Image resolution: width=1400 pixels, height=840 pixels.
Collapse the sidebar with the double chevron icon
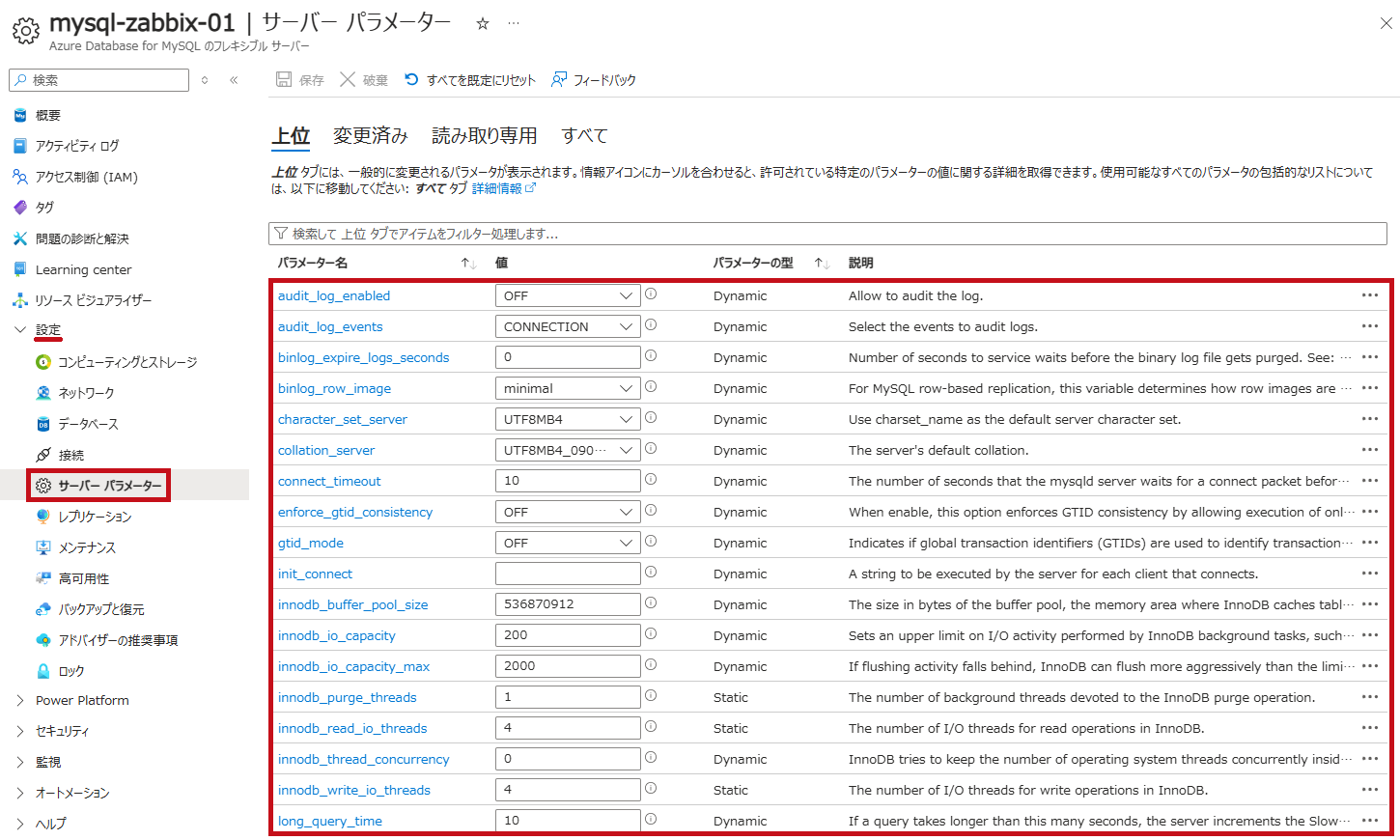pyautogui.click(x=234, y=80)
